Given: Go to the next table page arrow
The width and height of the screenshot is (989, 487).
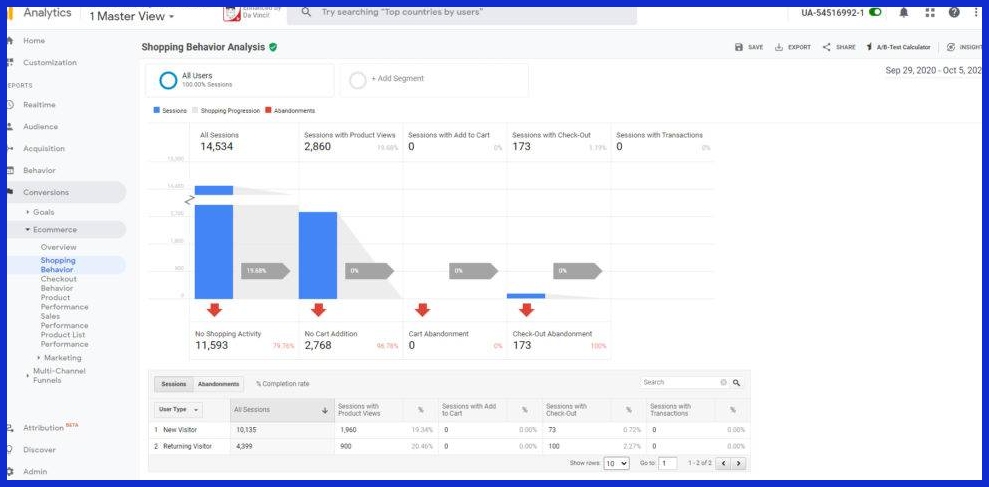Looking at the screenshot, I should (739, 463).
